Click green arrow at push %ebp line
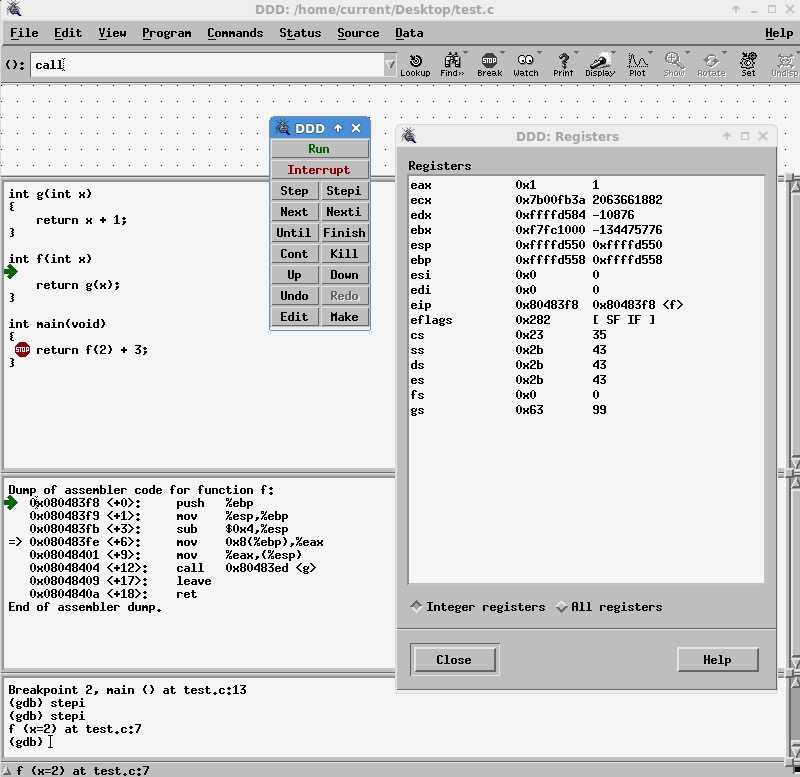The image size is (800, 777). tap(11, 503)
